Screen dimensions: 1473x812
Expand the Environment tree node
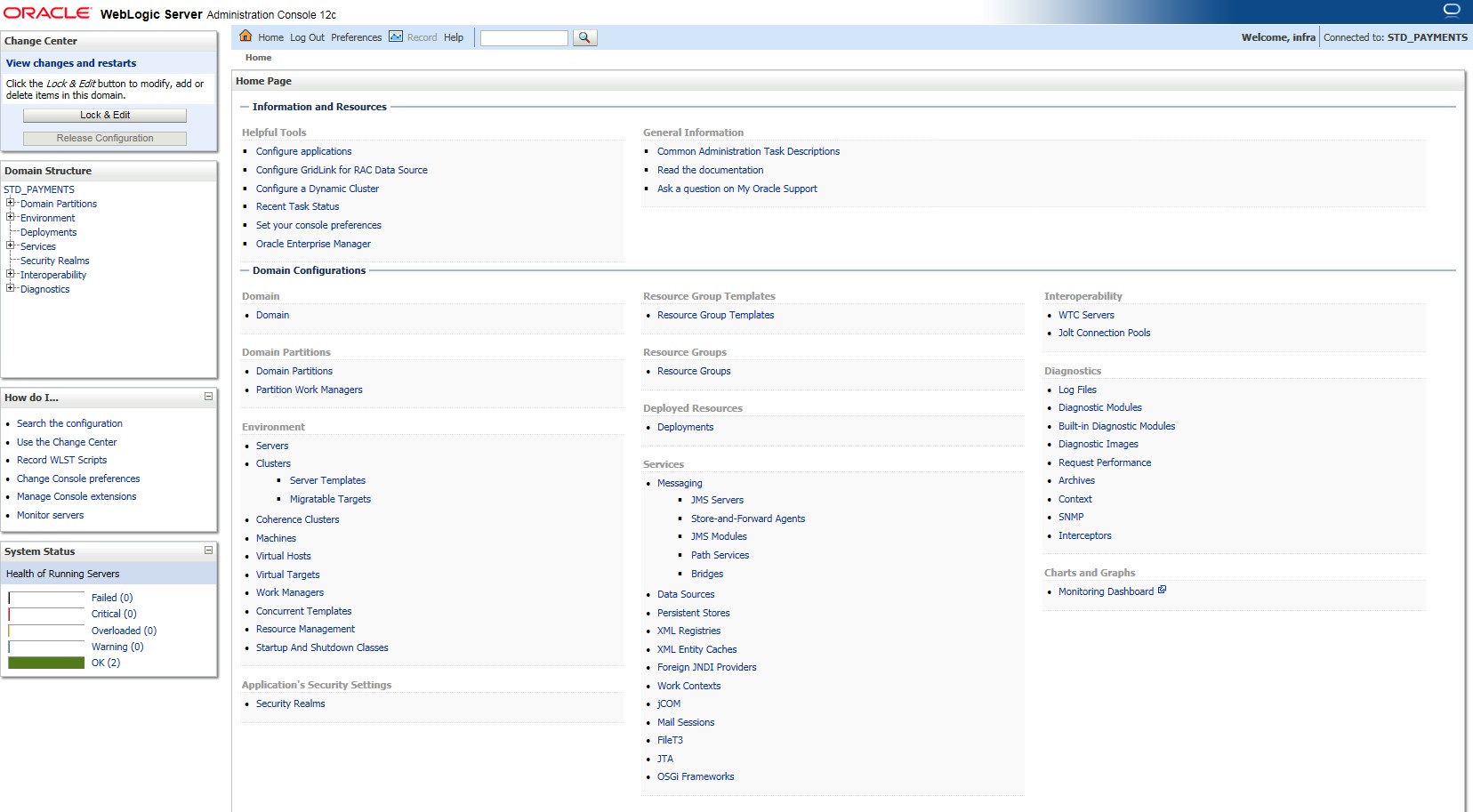coord(11,217)
